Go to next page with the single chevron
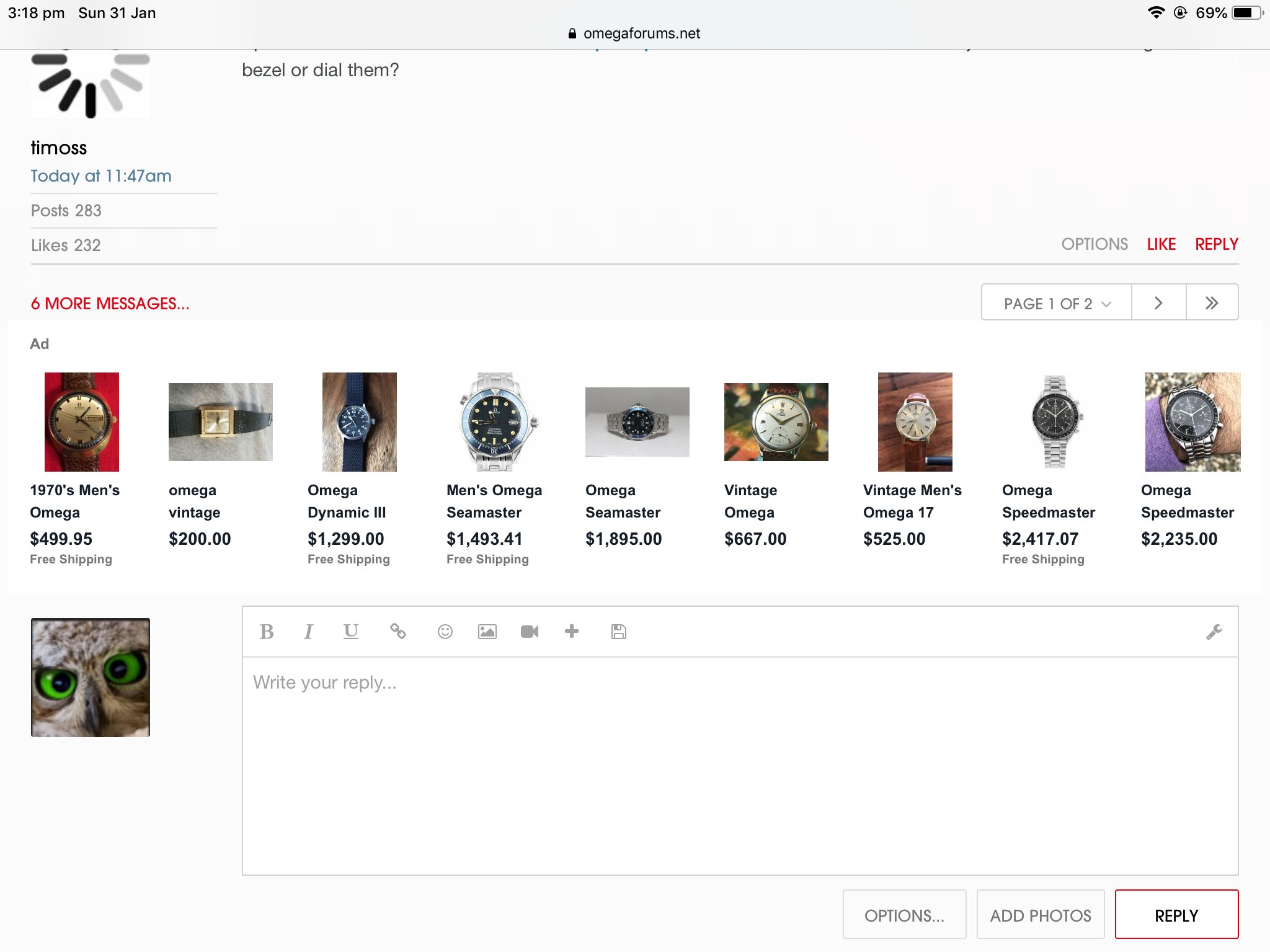Screen dimensions: 1270x952 coord(1158,303)
